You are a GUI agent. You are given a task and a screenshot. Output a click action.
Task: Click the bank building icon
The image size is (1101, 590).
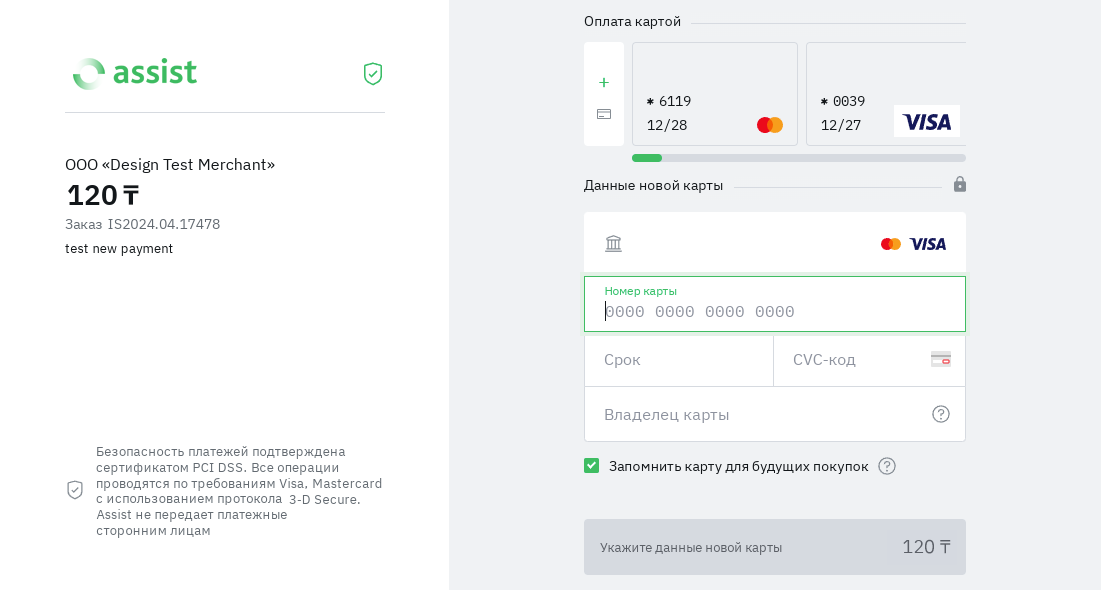pos(614,243)
